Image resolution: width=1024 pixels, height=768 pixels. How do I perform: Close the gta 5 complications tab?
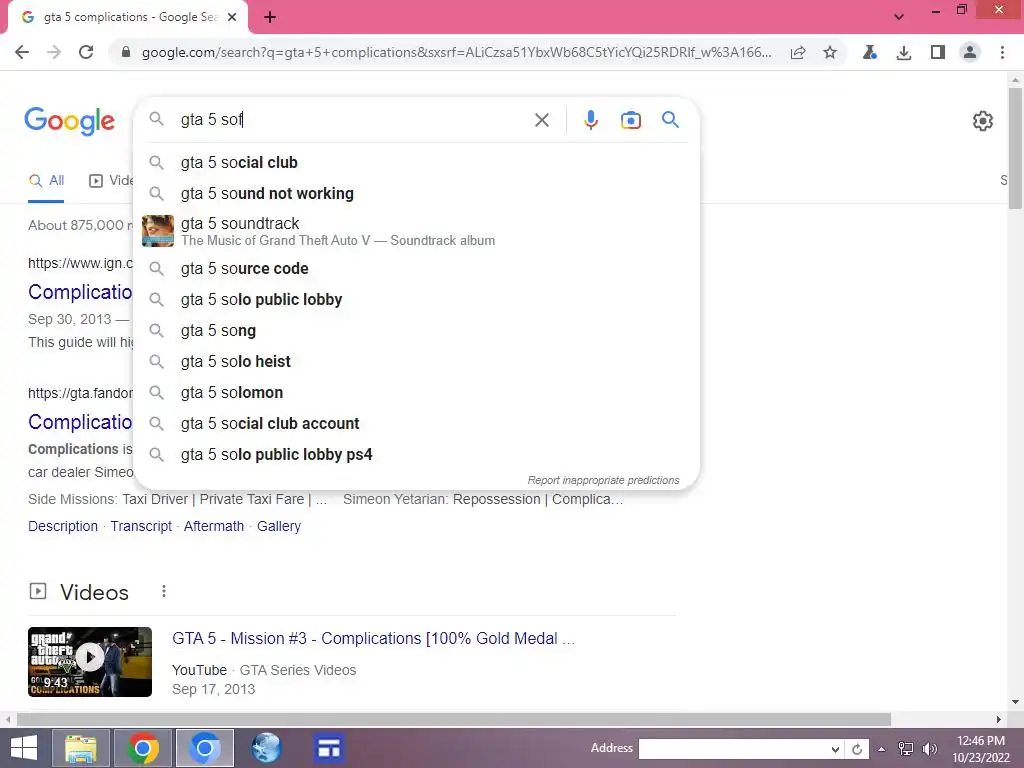(232, 17)
